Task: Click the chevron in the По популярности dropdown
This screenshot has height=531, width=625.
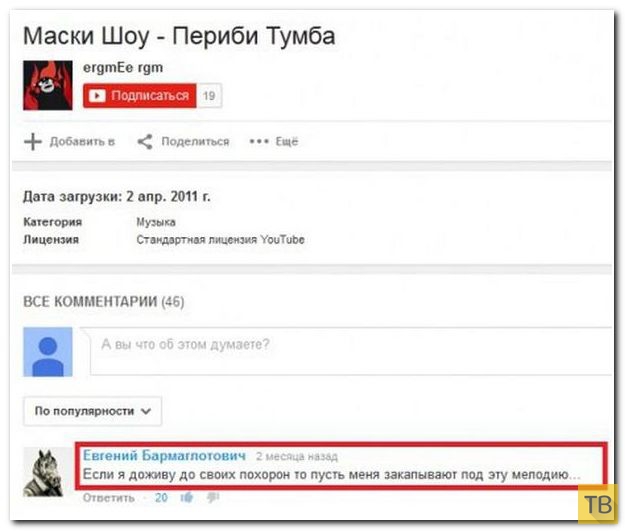Action: click(x=146, y=411)
